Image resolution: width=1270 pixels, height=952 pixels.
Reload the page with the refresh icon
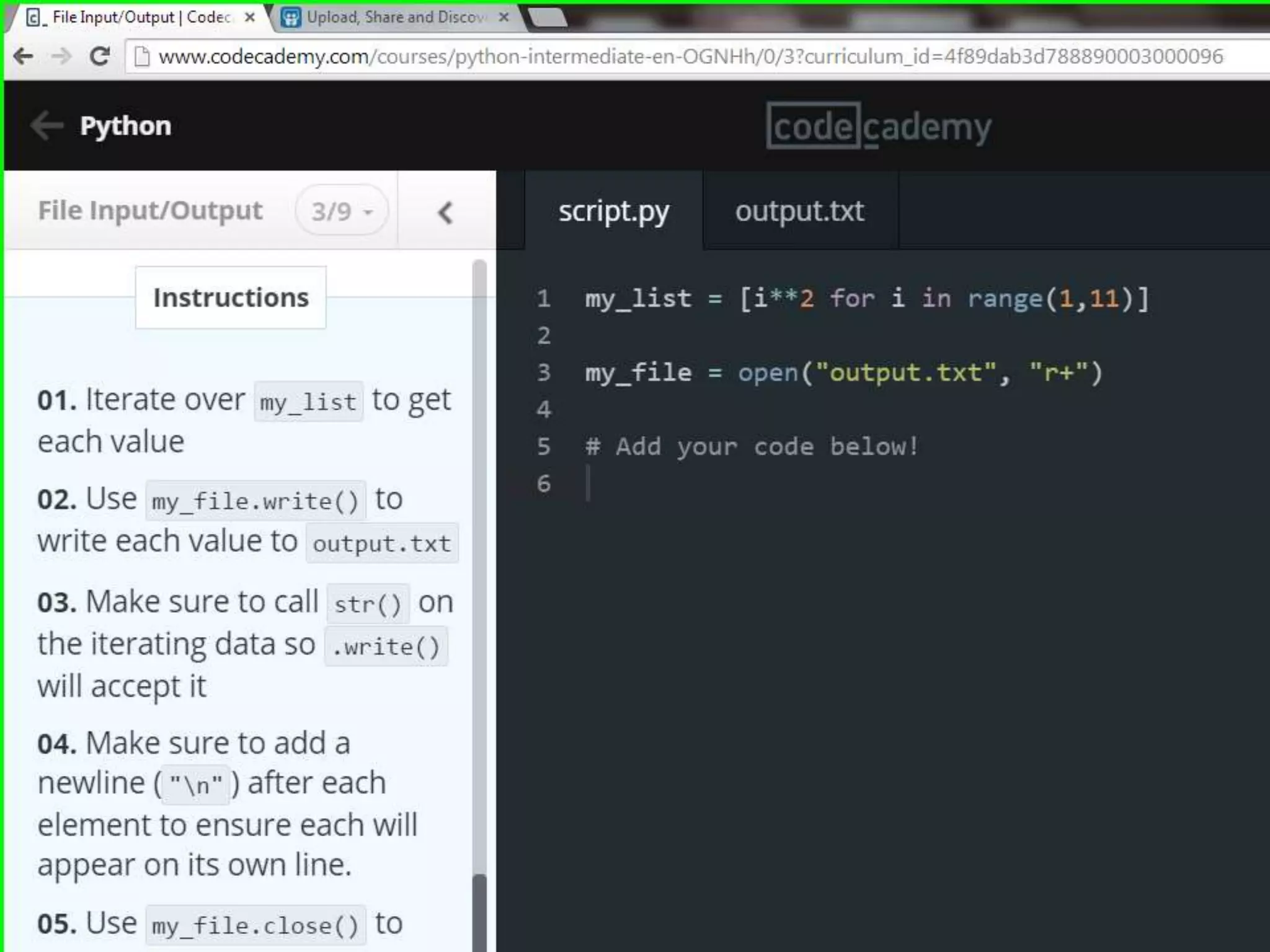tap(100, 56)
